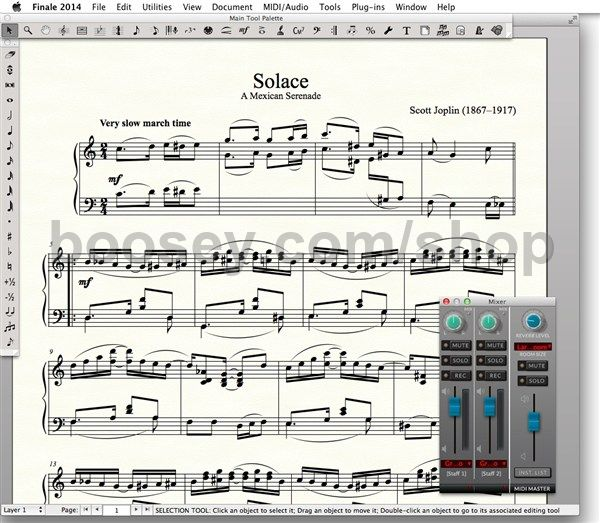The height and width of the screenshot is (523, 600).
Task: Solo Staff 1 in the Mixer
Action: coord(456,360)
